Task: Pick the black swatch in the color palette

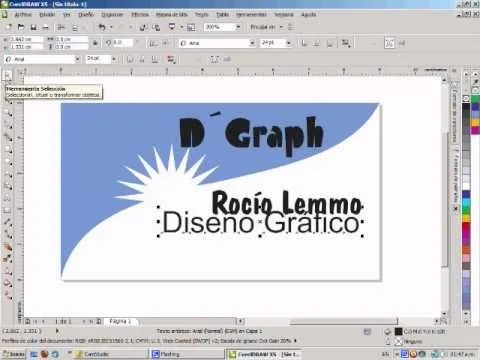Action: pyautogui.click(x=466, y=108)
